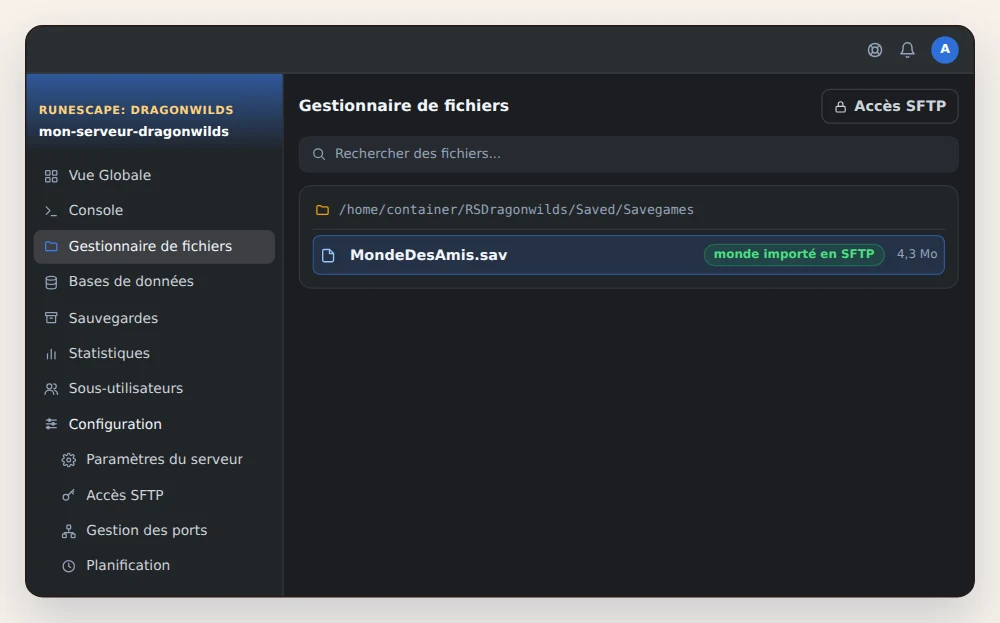Click the Sauvegardes archive icon
The image size is (1000, 623).
click(51, 318)
